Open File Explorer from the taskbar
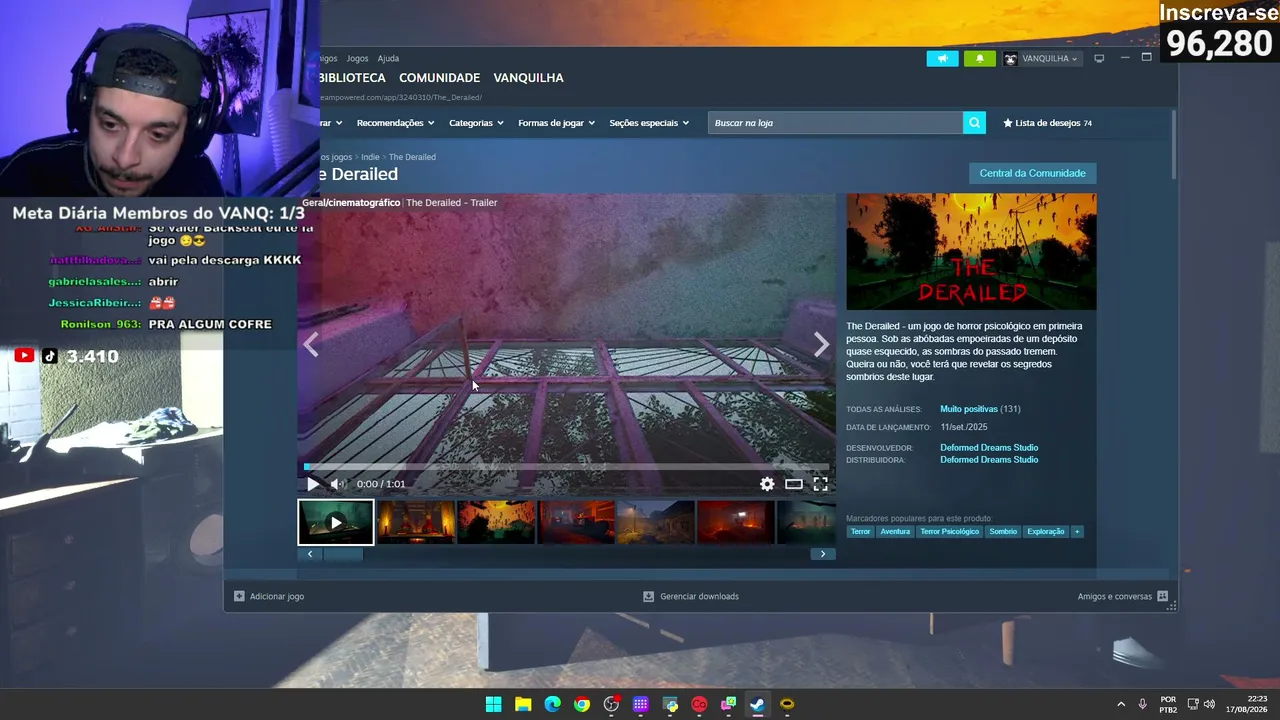Image resolution: width=1280 pixels, height=720 pixels. tap(523, 704)
